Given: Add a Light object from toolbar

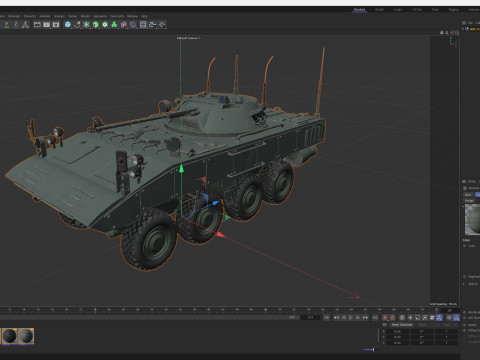Looking at the screenshot, I should [162, 25].
